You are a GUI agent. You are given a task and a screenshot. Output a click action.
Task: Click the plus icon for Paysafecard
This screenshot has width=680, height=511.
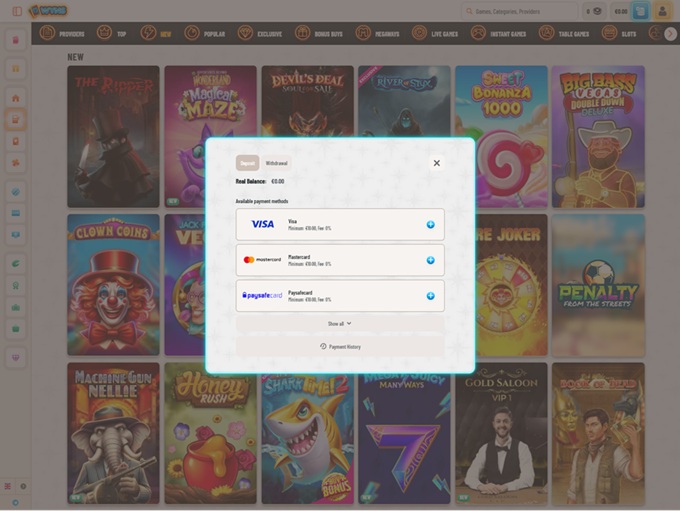(430, 296)
